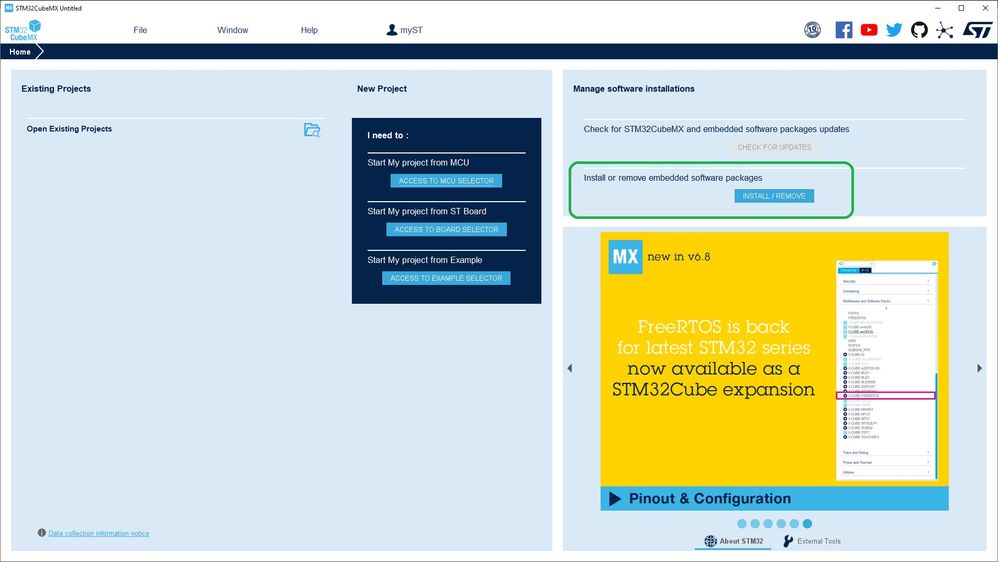Select the Home breadcrumb tab

(20, 52)
